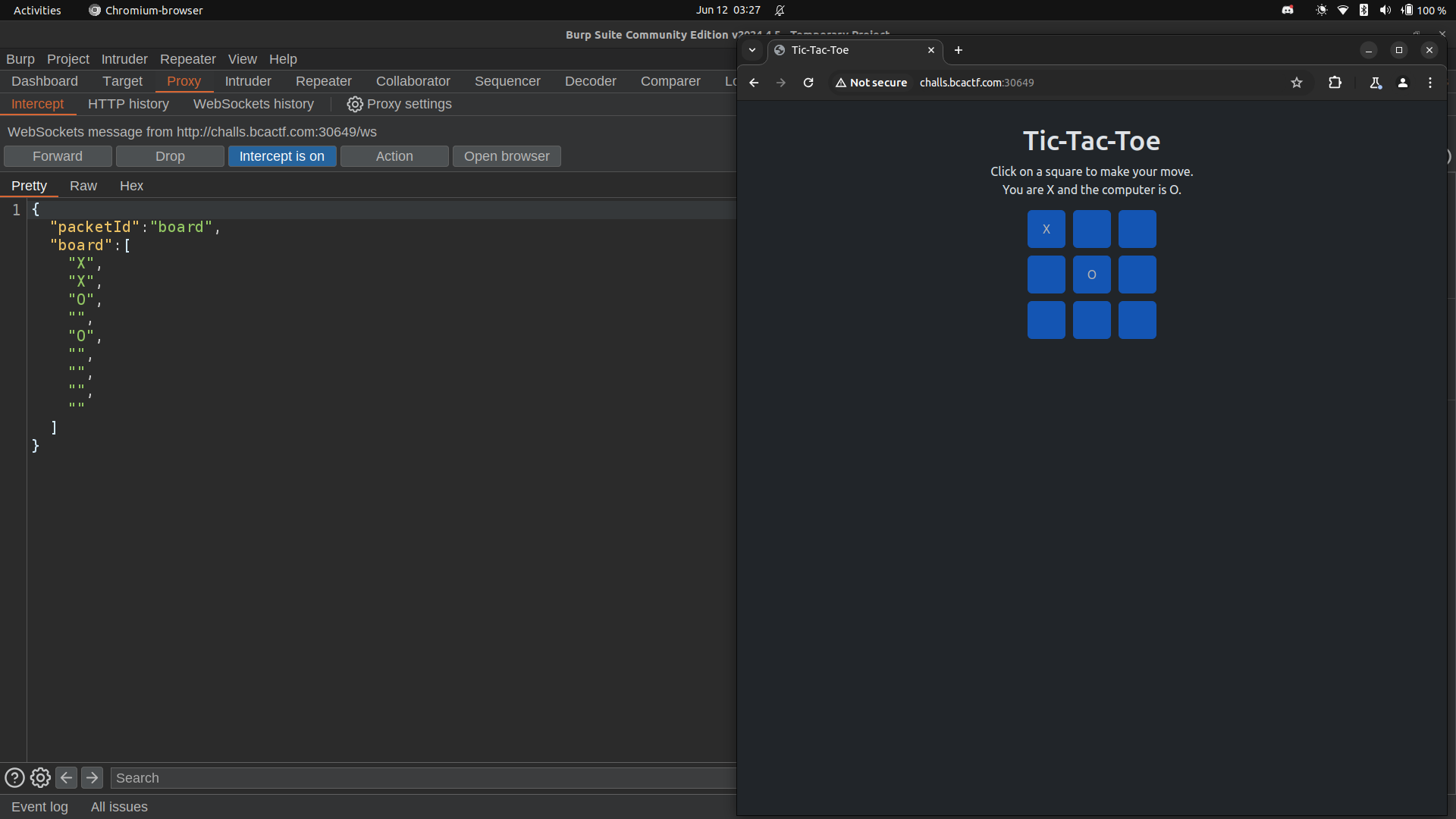Click the Drop button to discard packet

click(x=169, y=156)
